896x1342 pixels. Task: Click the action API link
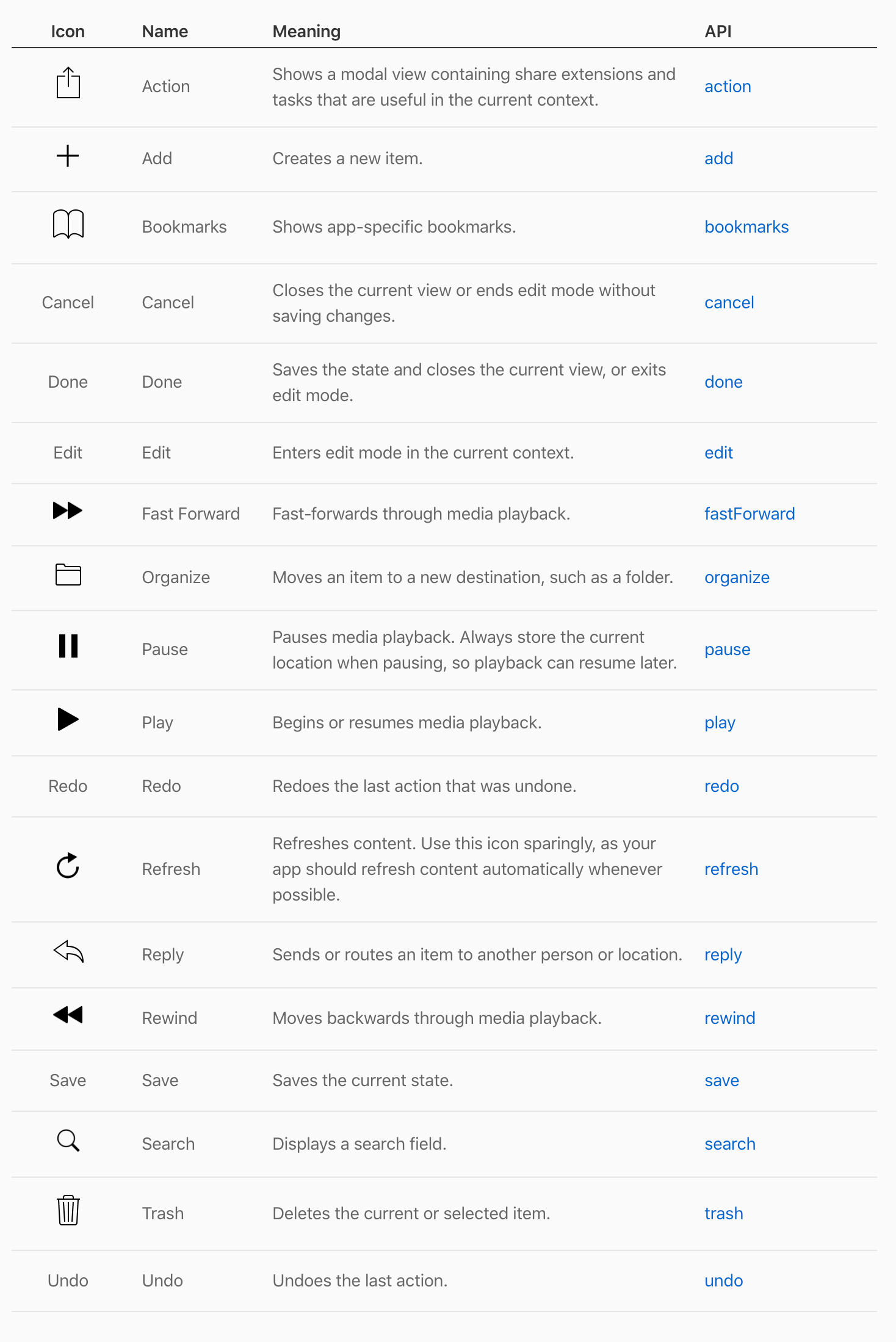pos(728,86)
